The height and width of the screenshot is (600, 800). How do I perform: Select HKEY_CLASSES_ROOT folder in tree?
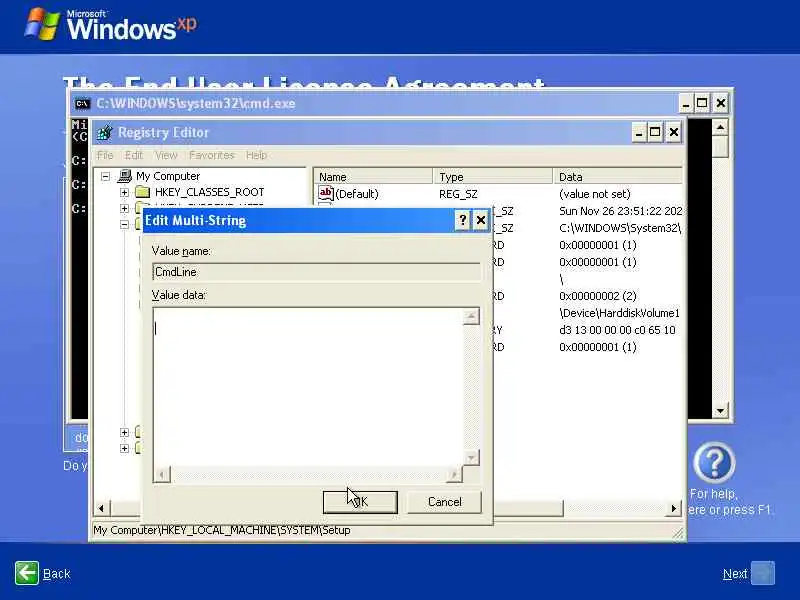coord(209,192)
